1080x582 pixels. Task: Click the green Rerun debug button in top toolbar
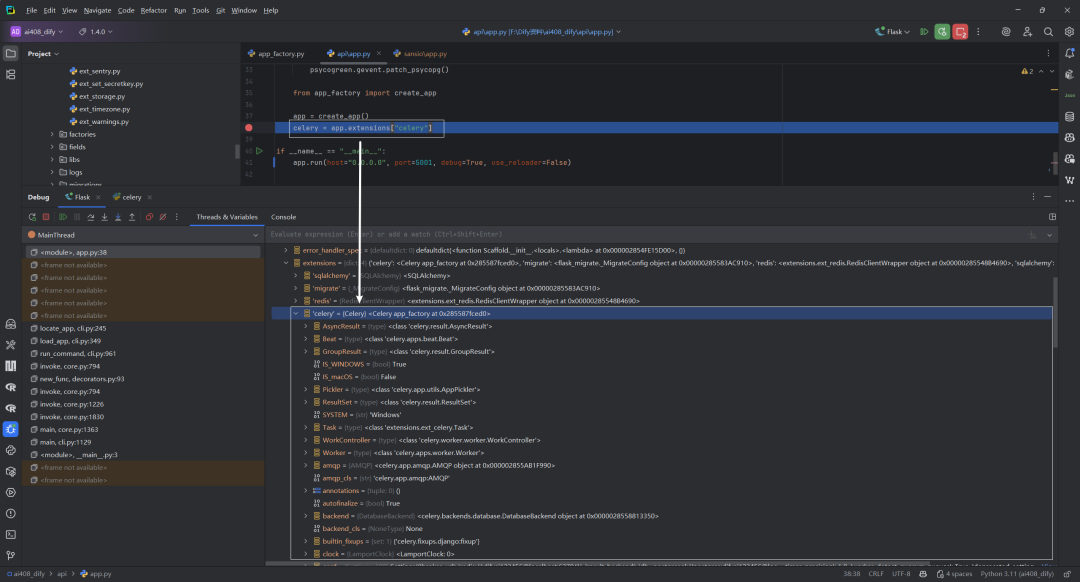tap(942, 32)
